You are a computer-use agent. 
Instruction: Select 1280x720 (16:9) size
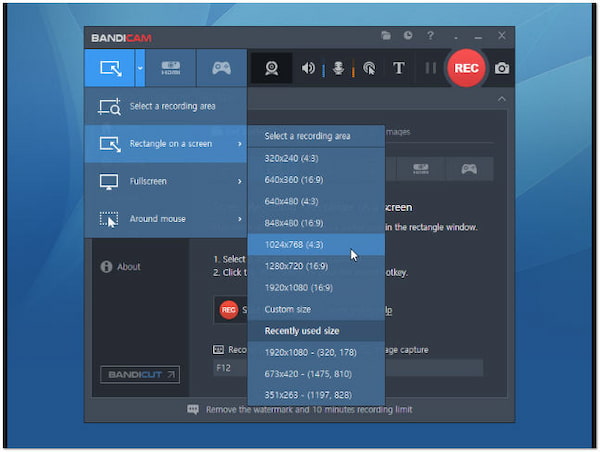coord(316,266)
